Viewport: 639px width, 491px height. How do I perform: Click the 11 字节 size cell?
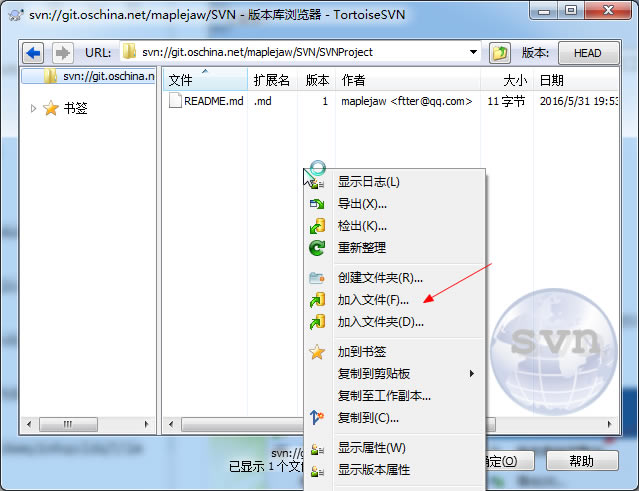(x=506, y=101)
